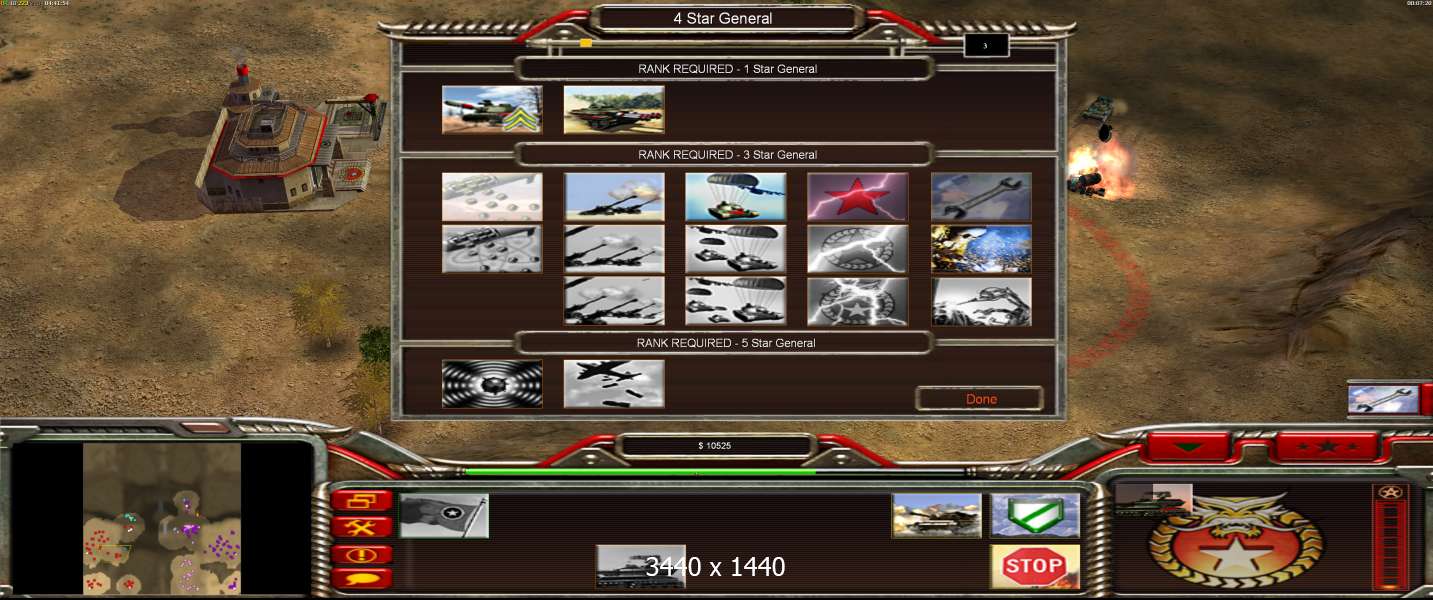Select Frenzy level 3 in bottom row
Screen dimensions: 1433x600
pyautogui.click(x=858, y=301)
